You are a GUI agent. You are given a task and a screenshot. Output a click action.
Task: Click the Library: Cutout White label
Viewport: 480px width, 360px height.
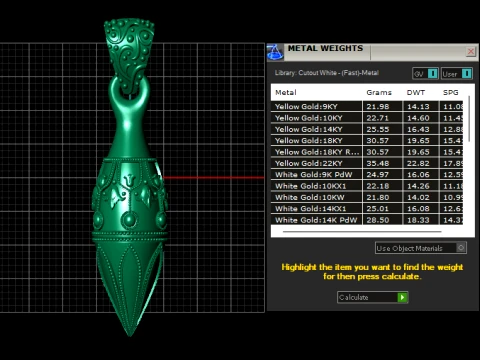click(327, 73)
